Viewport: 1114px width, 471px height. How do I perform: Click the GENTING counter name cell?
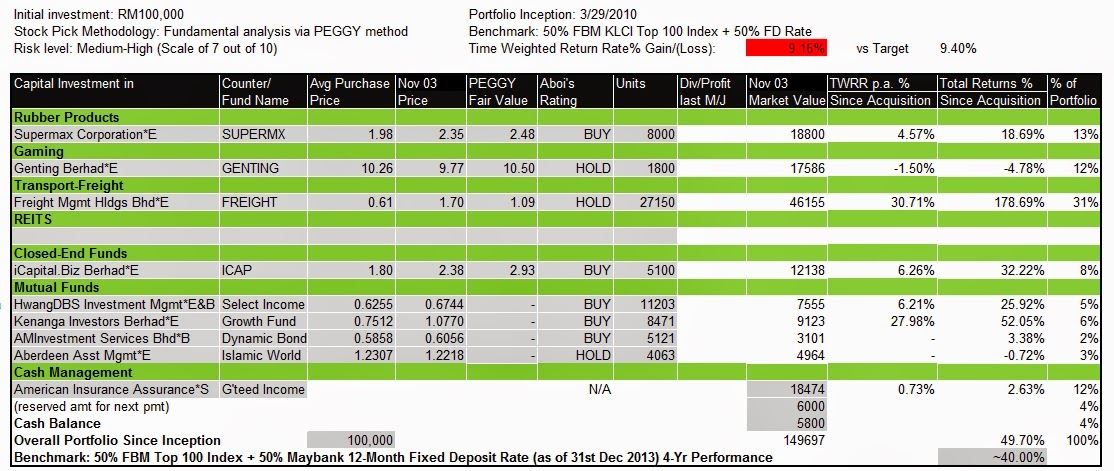pos(264,168)
